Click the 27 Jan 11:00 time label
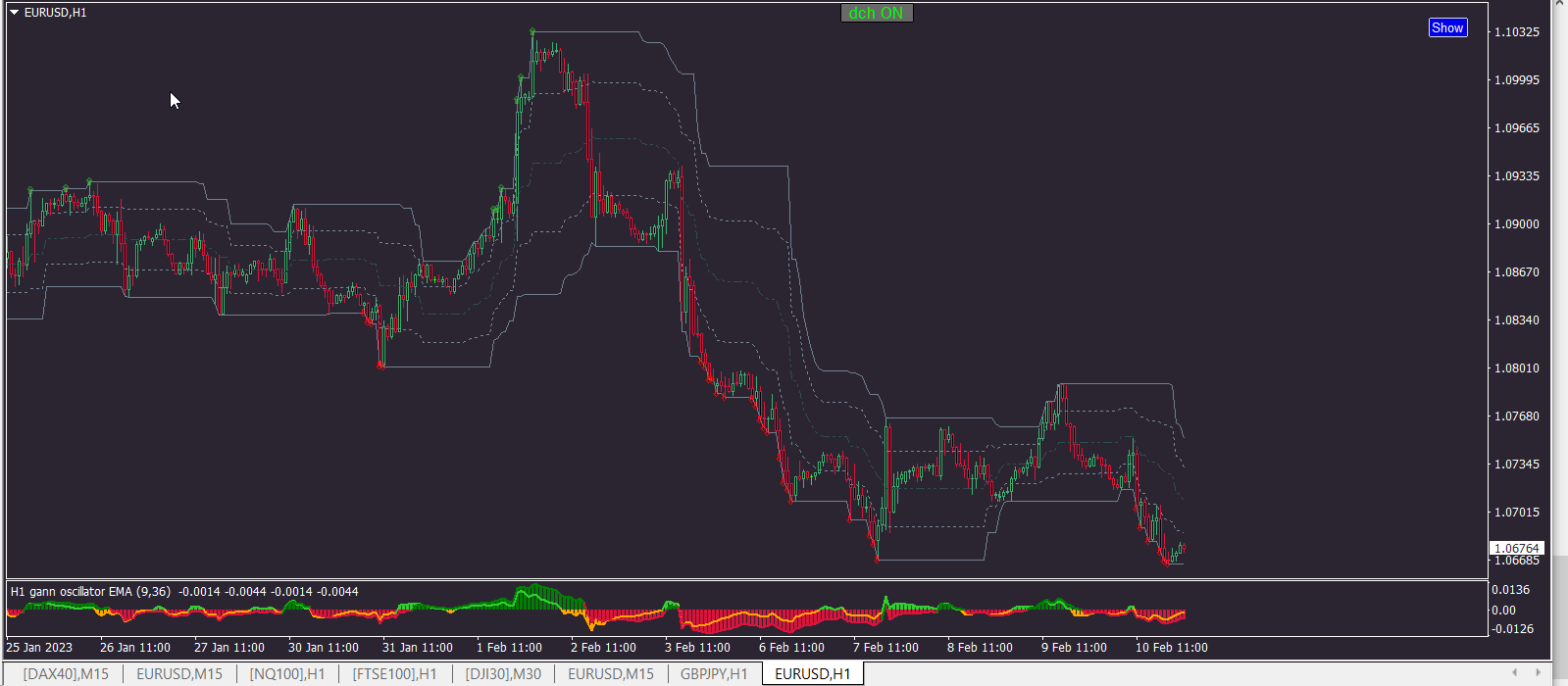Screen dimensions: 1568x686 tap(229, 648)
